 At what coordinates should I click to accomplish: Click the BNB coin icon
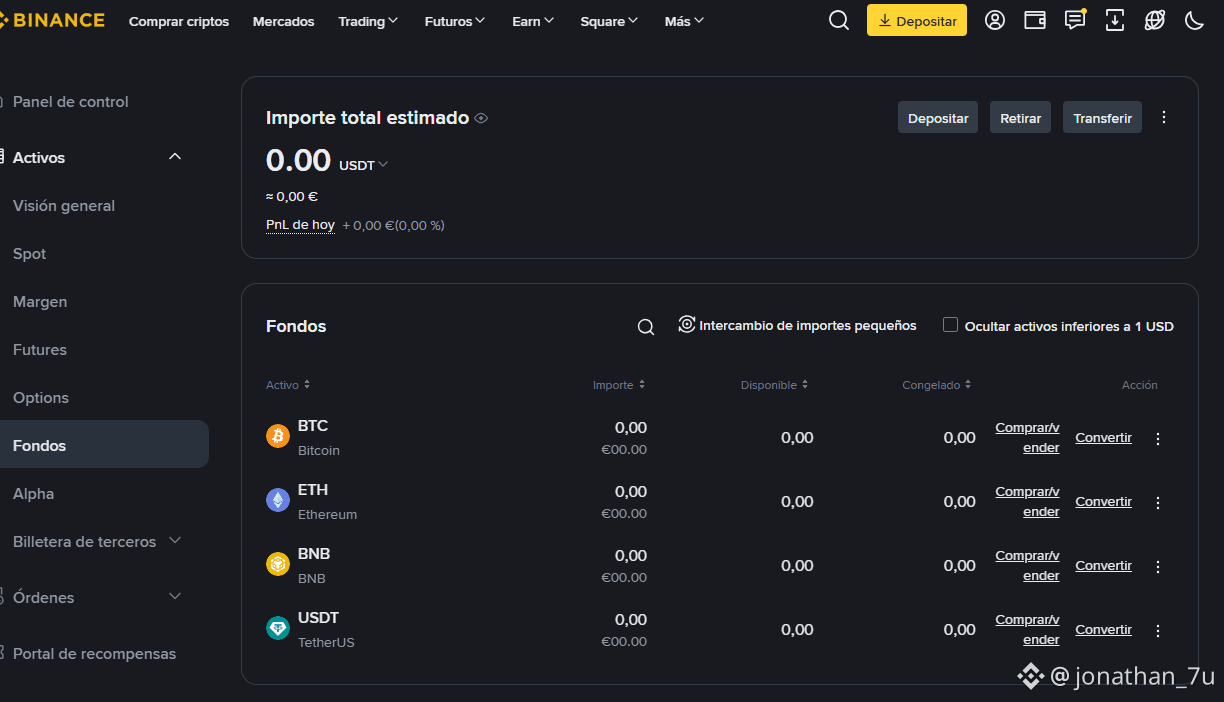click(x=278, y=565)
